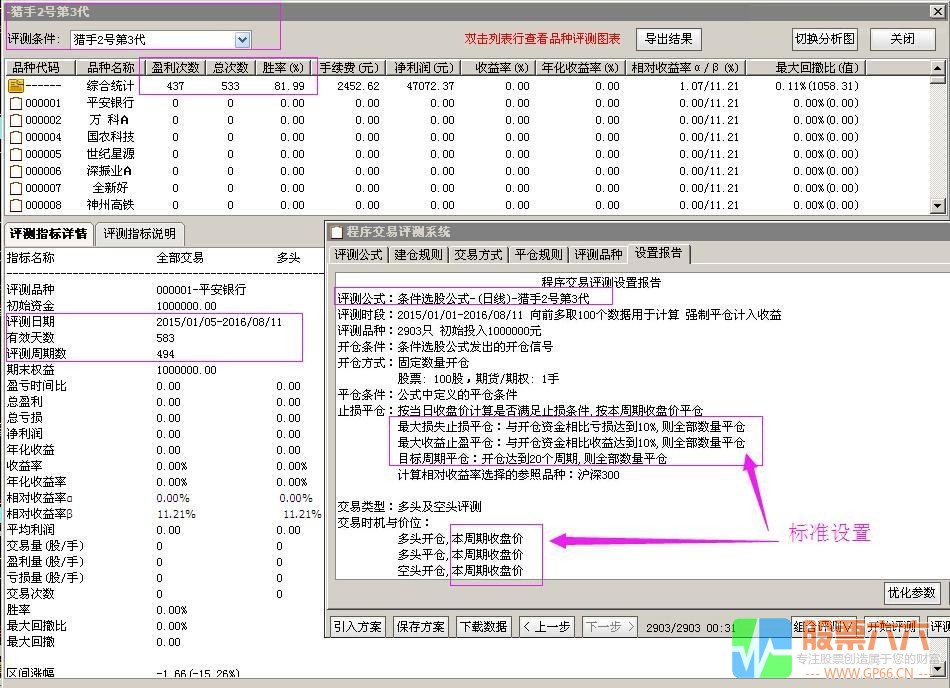Select the 世纪星源 name cell
Image resolution: width=950 pixels, height=688 pixels.
(110, 154)
